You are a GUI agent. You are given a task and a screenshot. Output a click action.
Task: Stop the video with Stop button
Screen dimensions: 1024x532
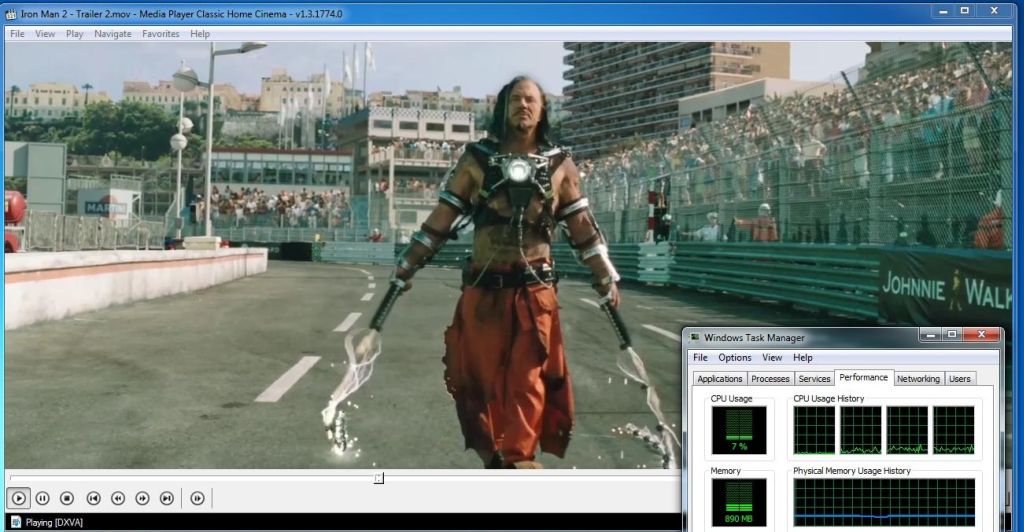(67, 499)
